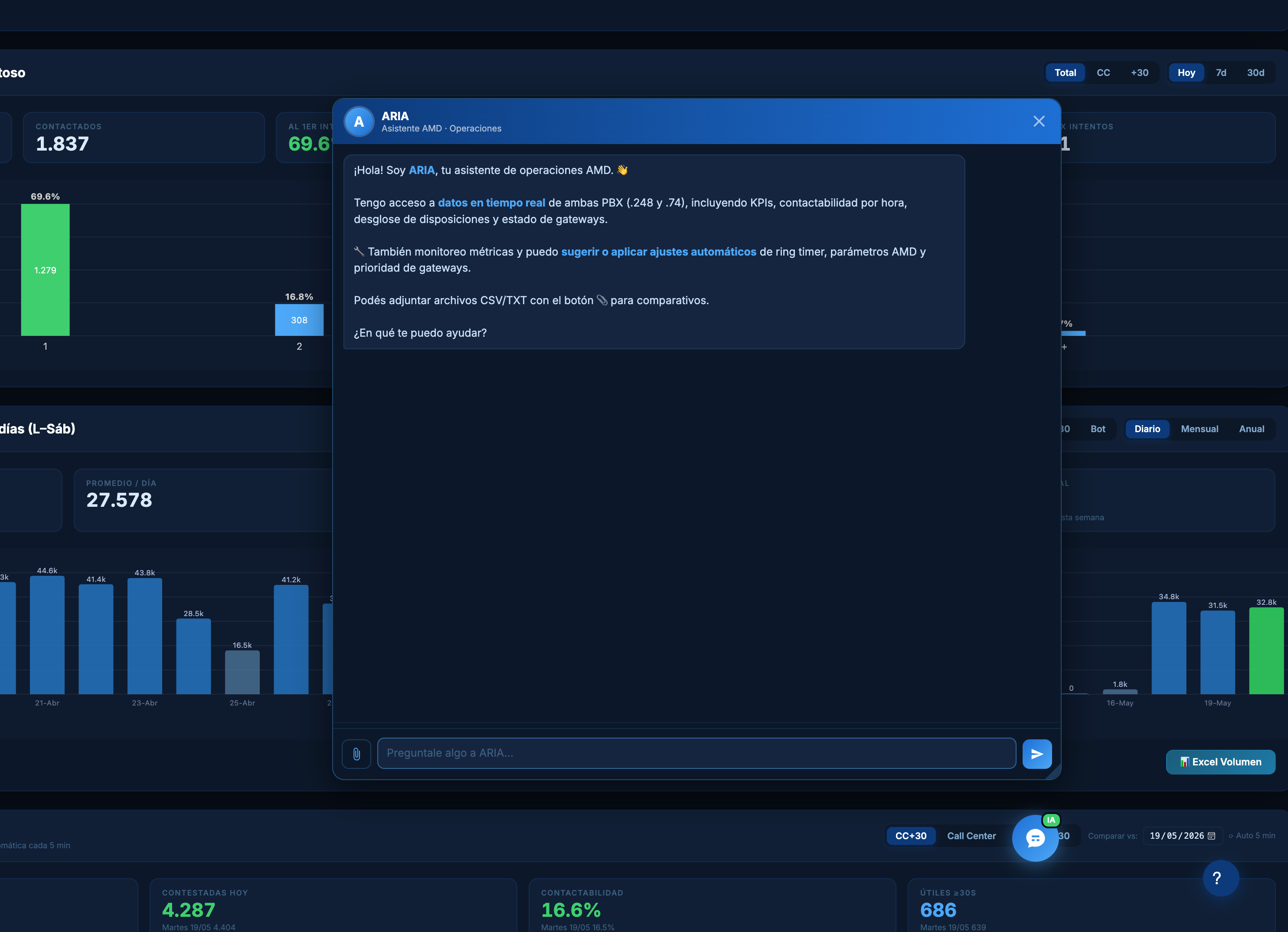
Task: Click the 41.2k volume bar
Action: point(291,640)
